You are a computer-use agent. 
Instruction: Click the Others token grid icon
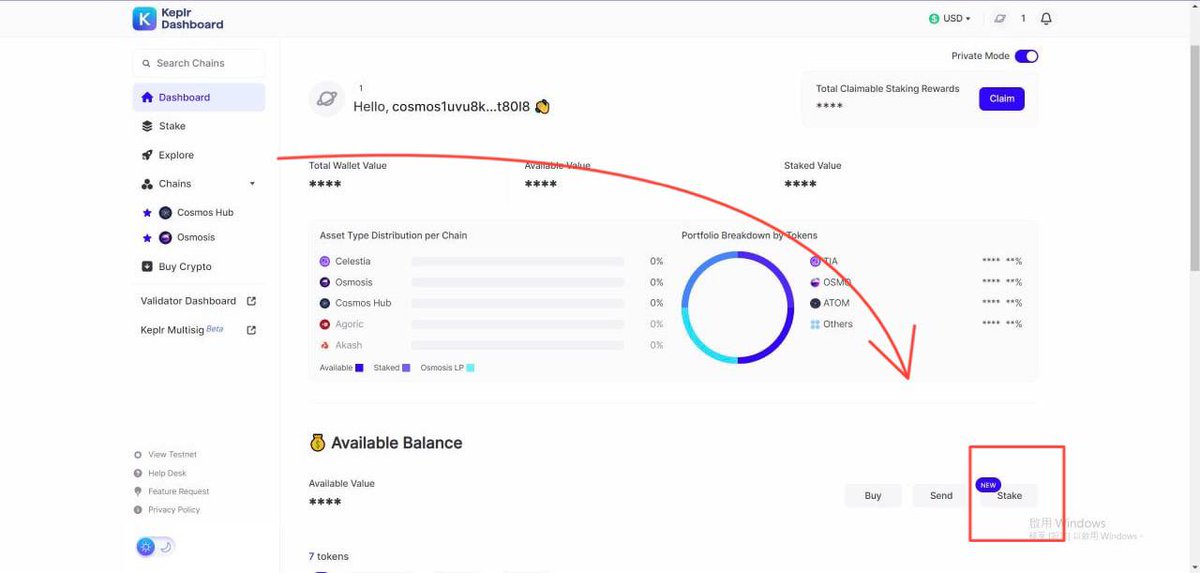pos(815,324)
